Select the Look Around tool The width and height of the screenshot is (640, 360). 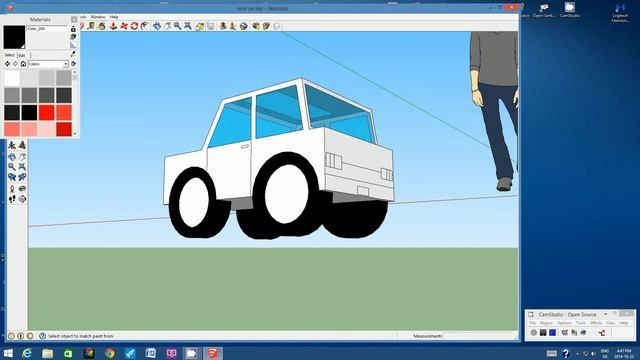(x=22, y=189)
